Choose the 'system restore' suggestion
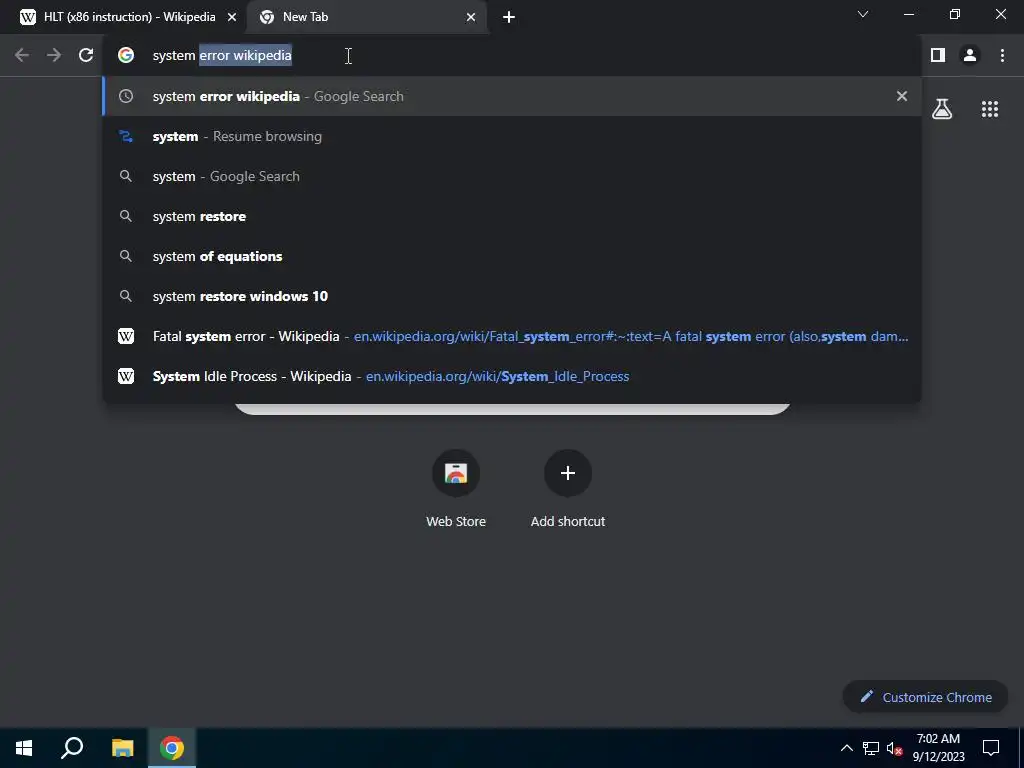 coord(511,216)
